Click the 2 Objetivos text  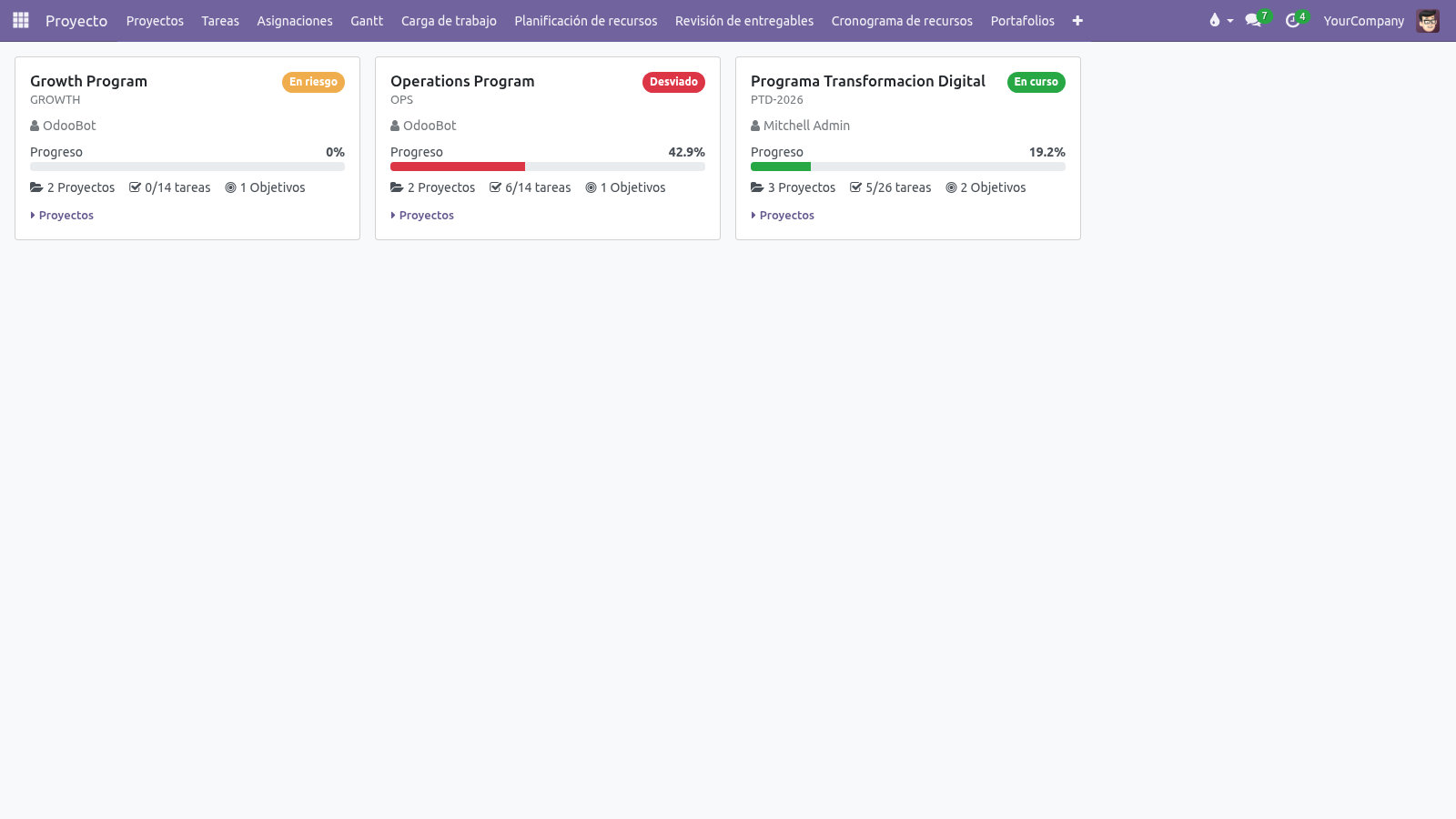click(993, 187)
